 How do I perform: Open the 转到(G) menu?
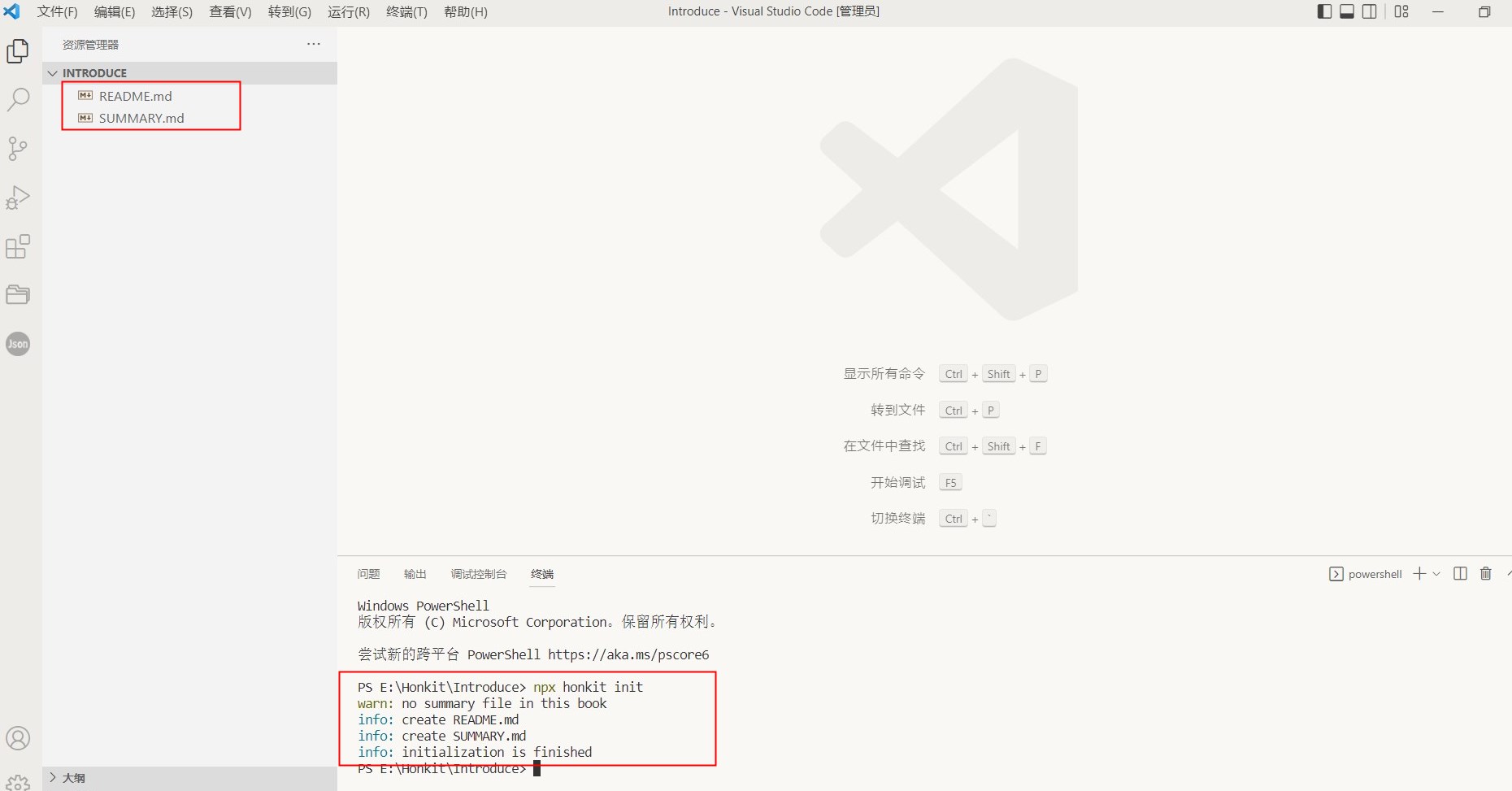(x=289, y=11)
